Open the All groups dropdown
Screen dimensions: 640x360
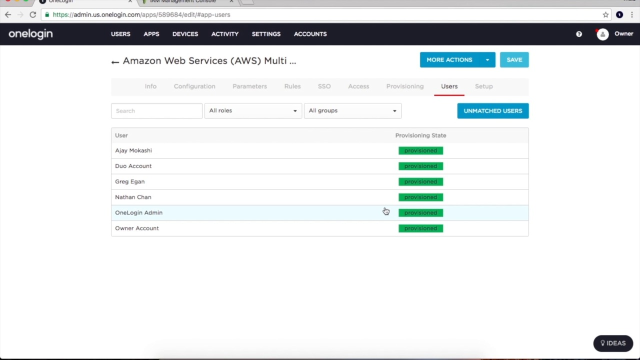pos(353,111)
